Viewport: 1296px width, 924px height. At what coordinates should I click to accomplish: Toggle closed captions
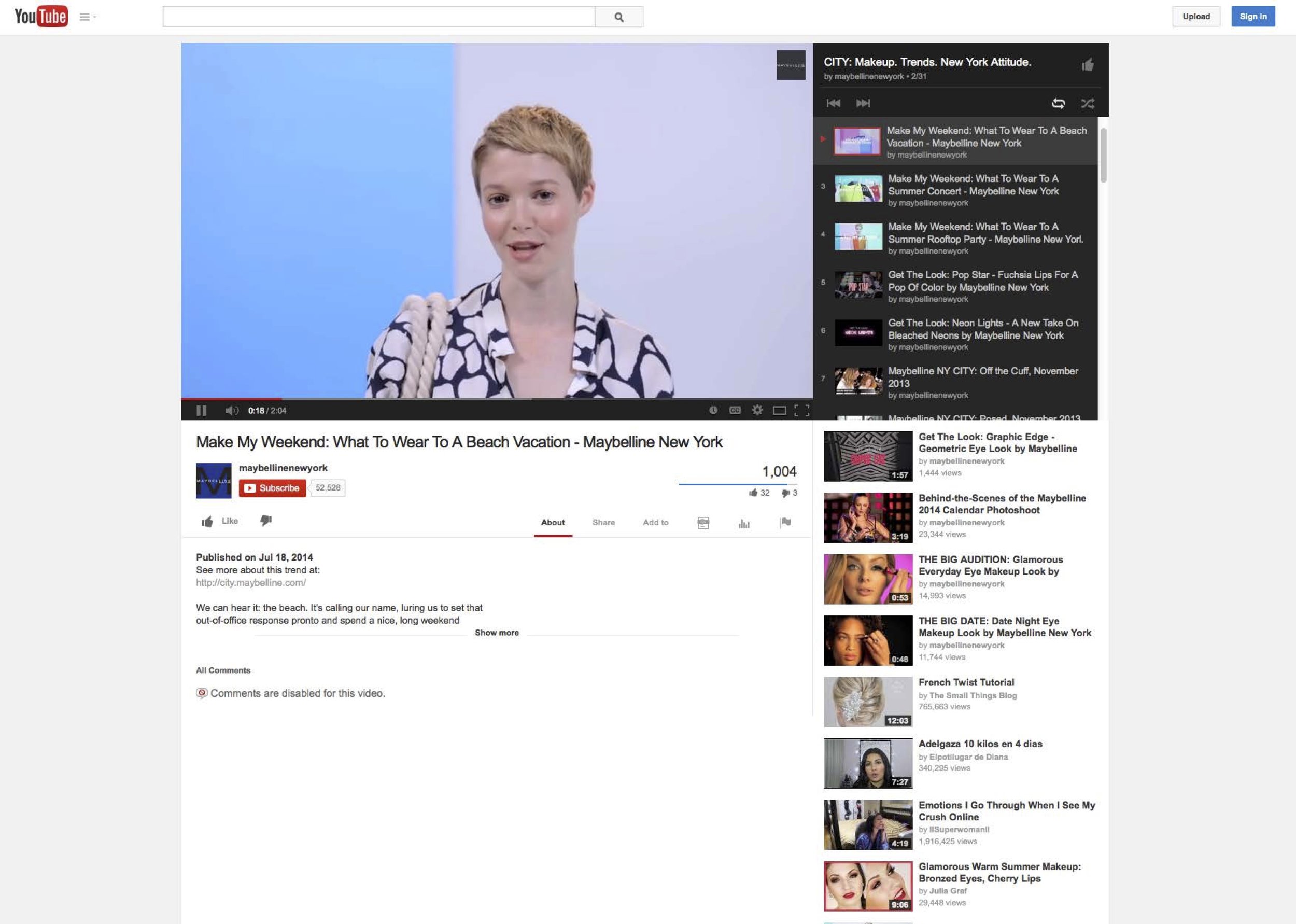click(x=735, y=410)
